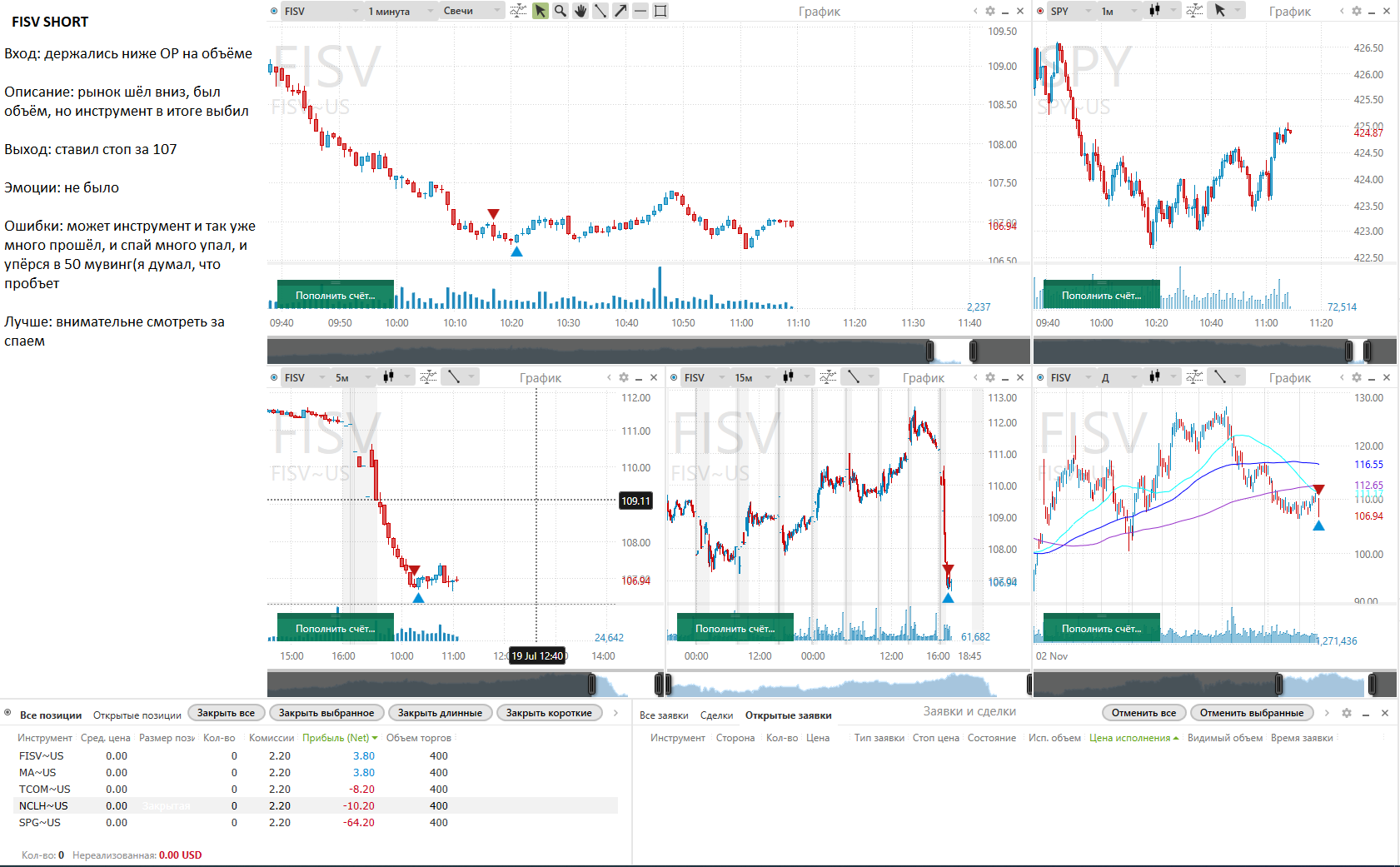Screen dimensions: 1400x867
Task: Open indicators in the SPY chart
Action: pos(1194,11)
